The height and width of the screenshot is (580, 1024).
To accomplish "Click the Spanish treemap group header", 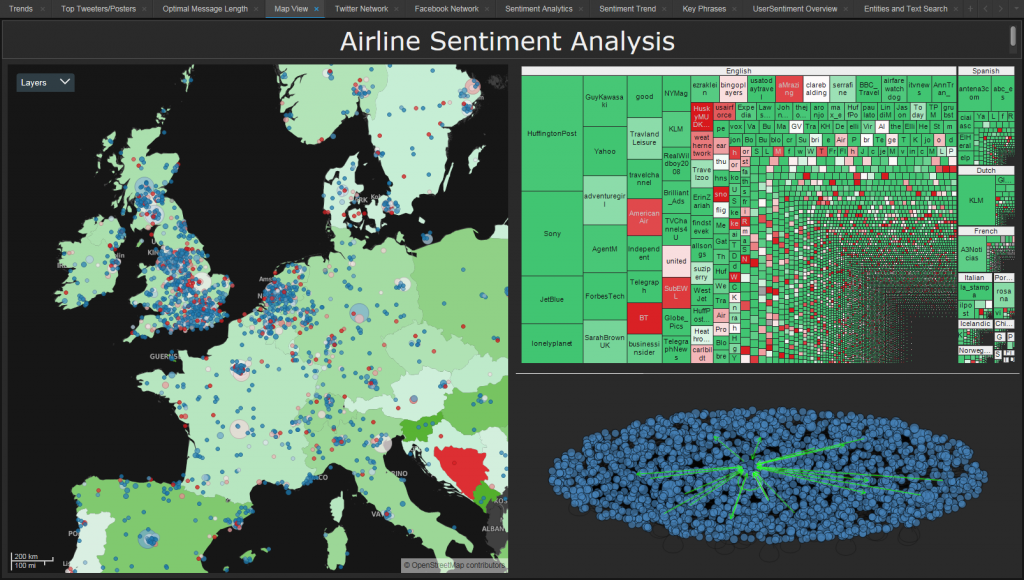I will (x=985, y=71).
